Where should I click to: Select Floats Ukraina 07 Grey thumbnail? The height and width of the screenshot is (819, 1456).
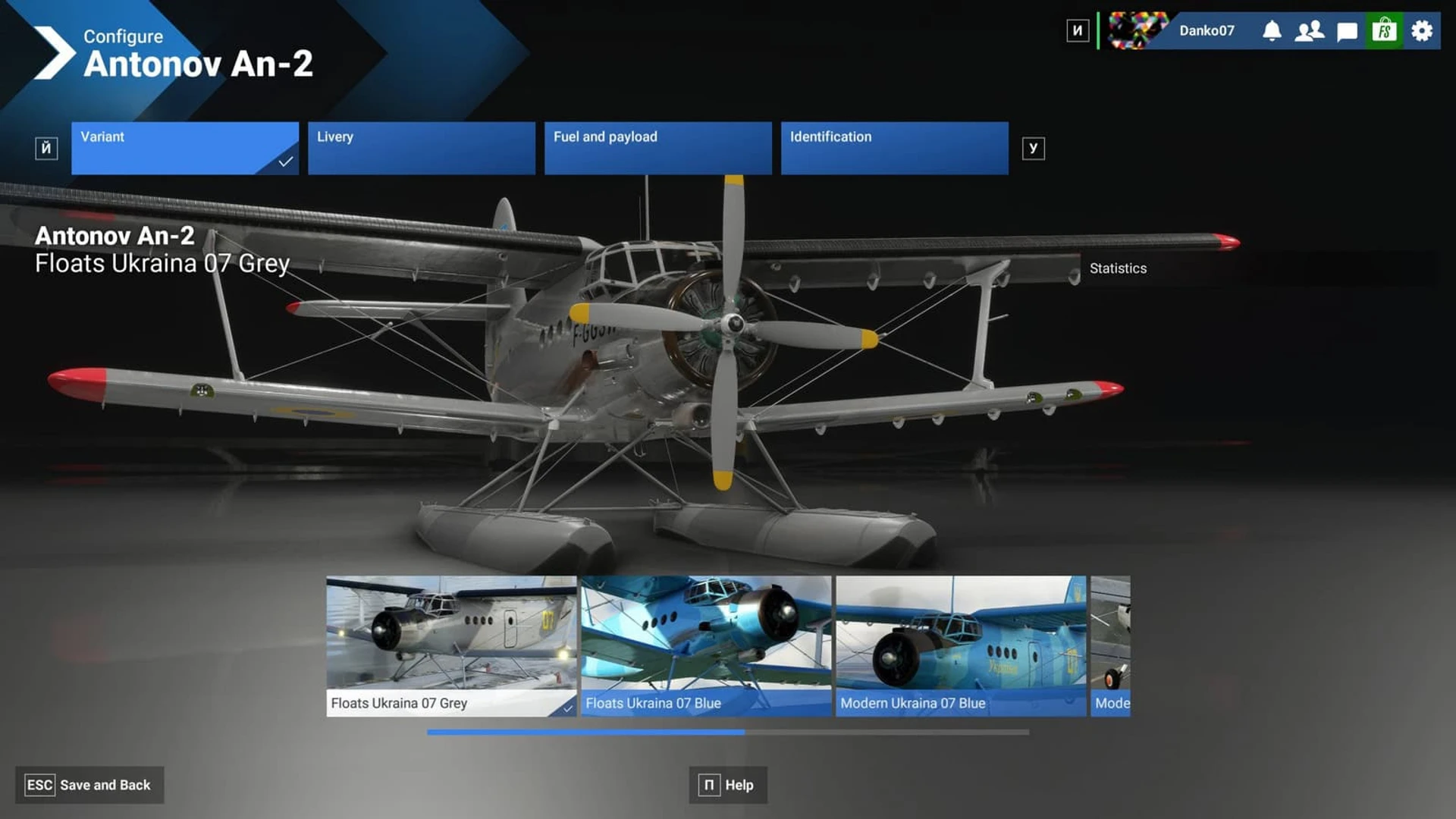coord(451,646)
